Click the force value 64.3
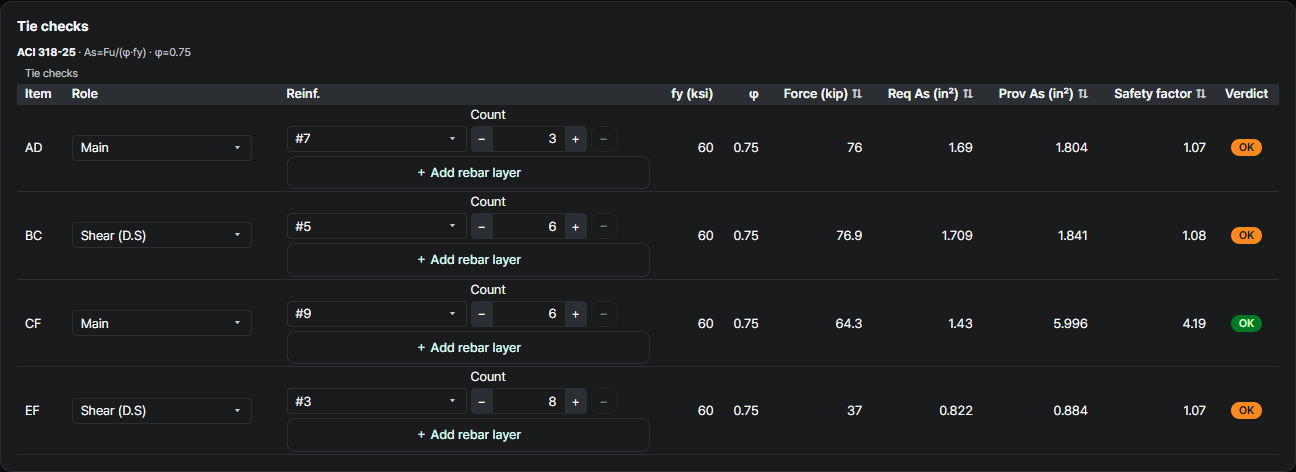Viewport: 1296px width, 472px height. pos(849,323)
